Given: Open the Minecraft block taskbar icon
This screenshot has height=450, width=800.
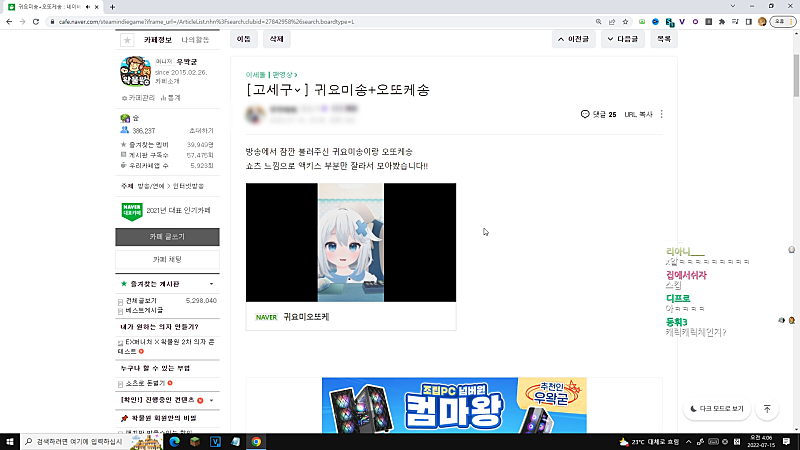Looking at the screenshot, I should coord(195,441).
